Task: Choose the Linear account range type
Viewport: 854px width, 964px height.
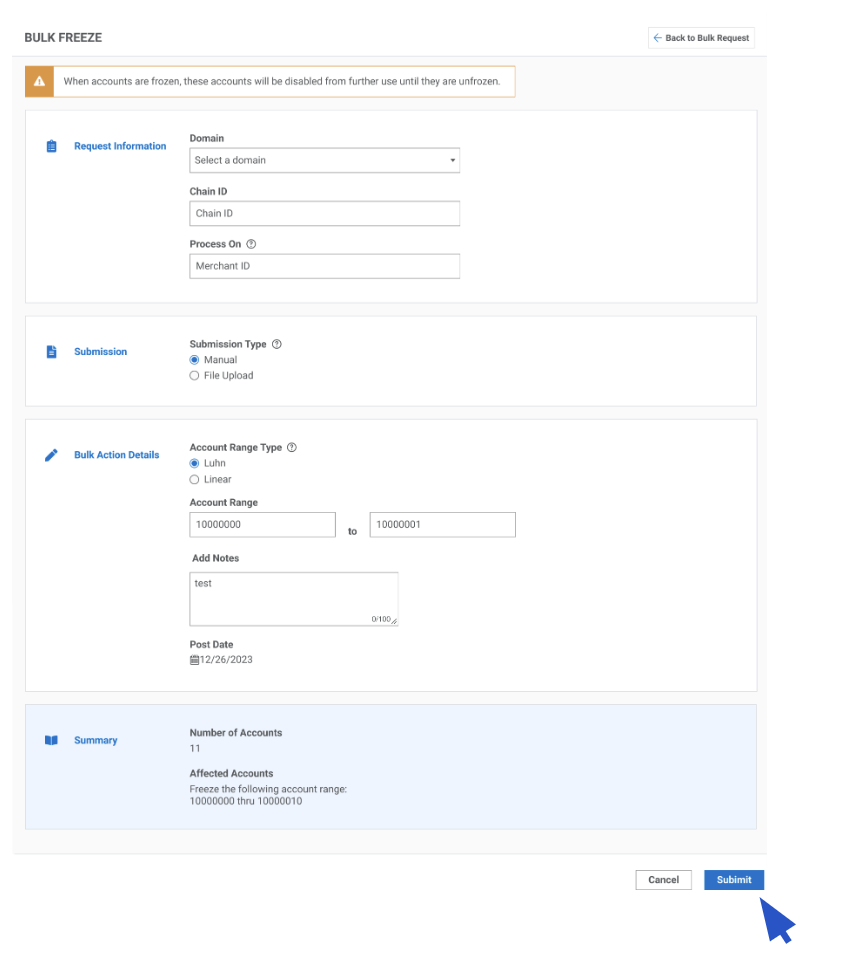Action: click(194, 480)
